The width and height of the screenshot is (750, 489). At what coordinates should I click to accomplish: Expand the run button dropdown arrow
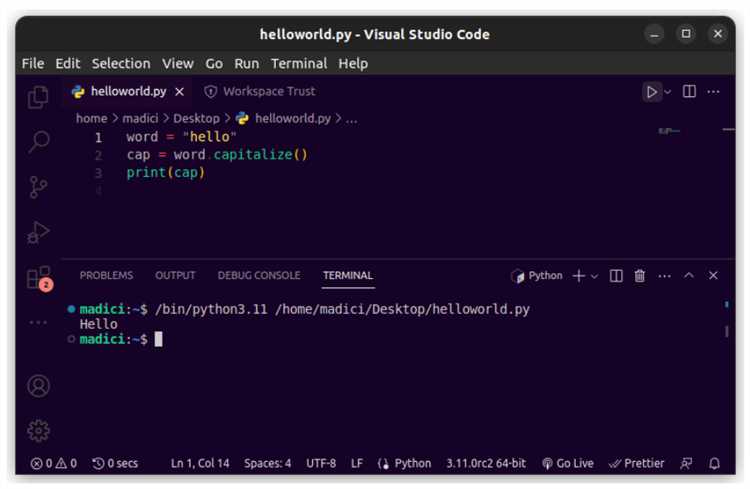[x=668, y=91]
